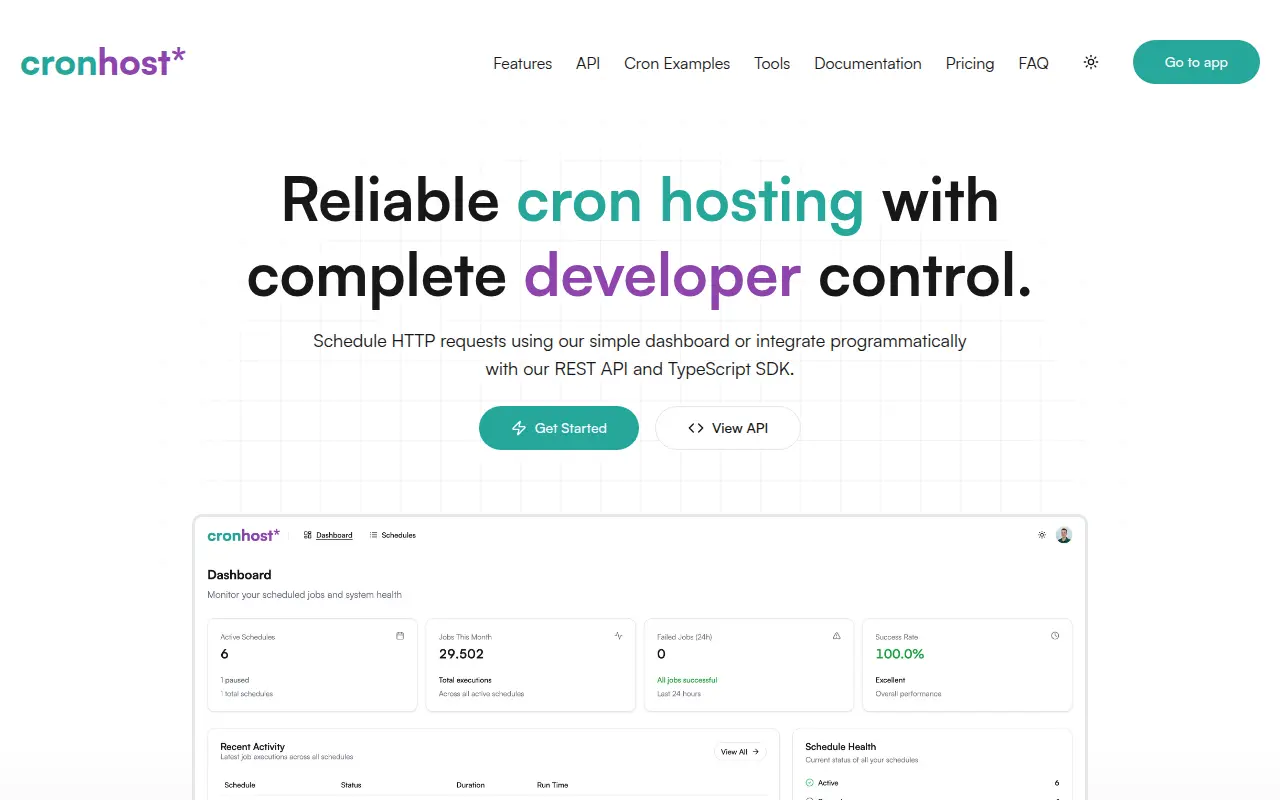Click the Recent Activity heading
The image size is (1280, 800).
(252, 746)
